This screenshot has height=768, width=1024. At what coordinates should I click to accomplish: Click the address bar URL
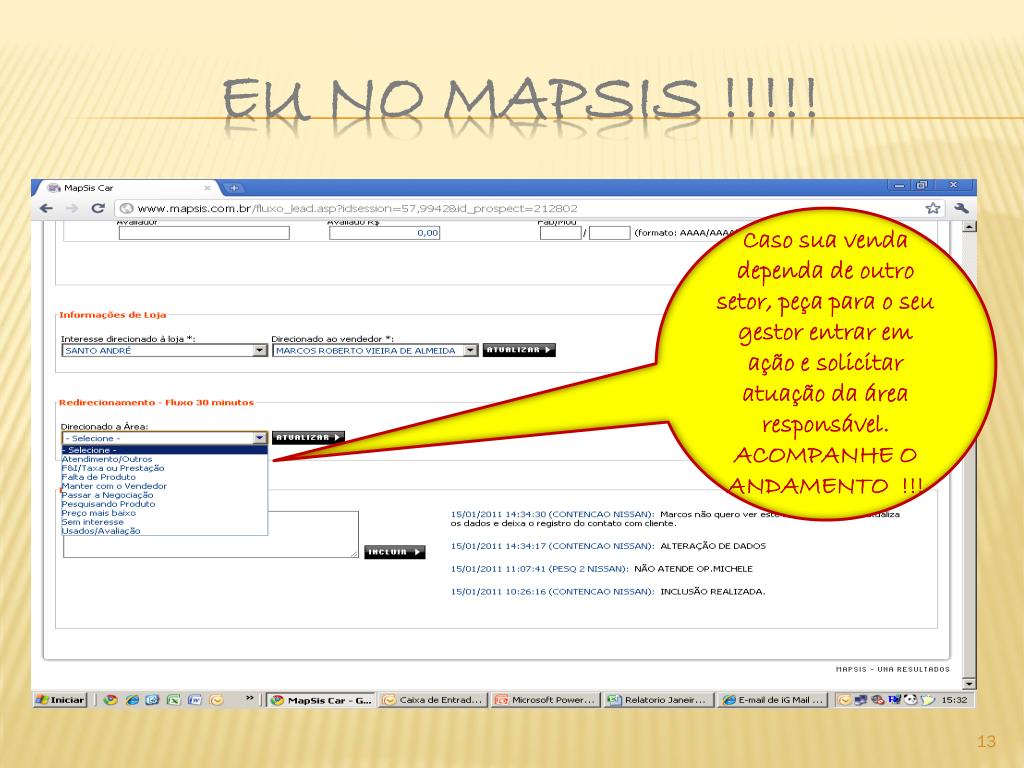(x=357, y=208)
